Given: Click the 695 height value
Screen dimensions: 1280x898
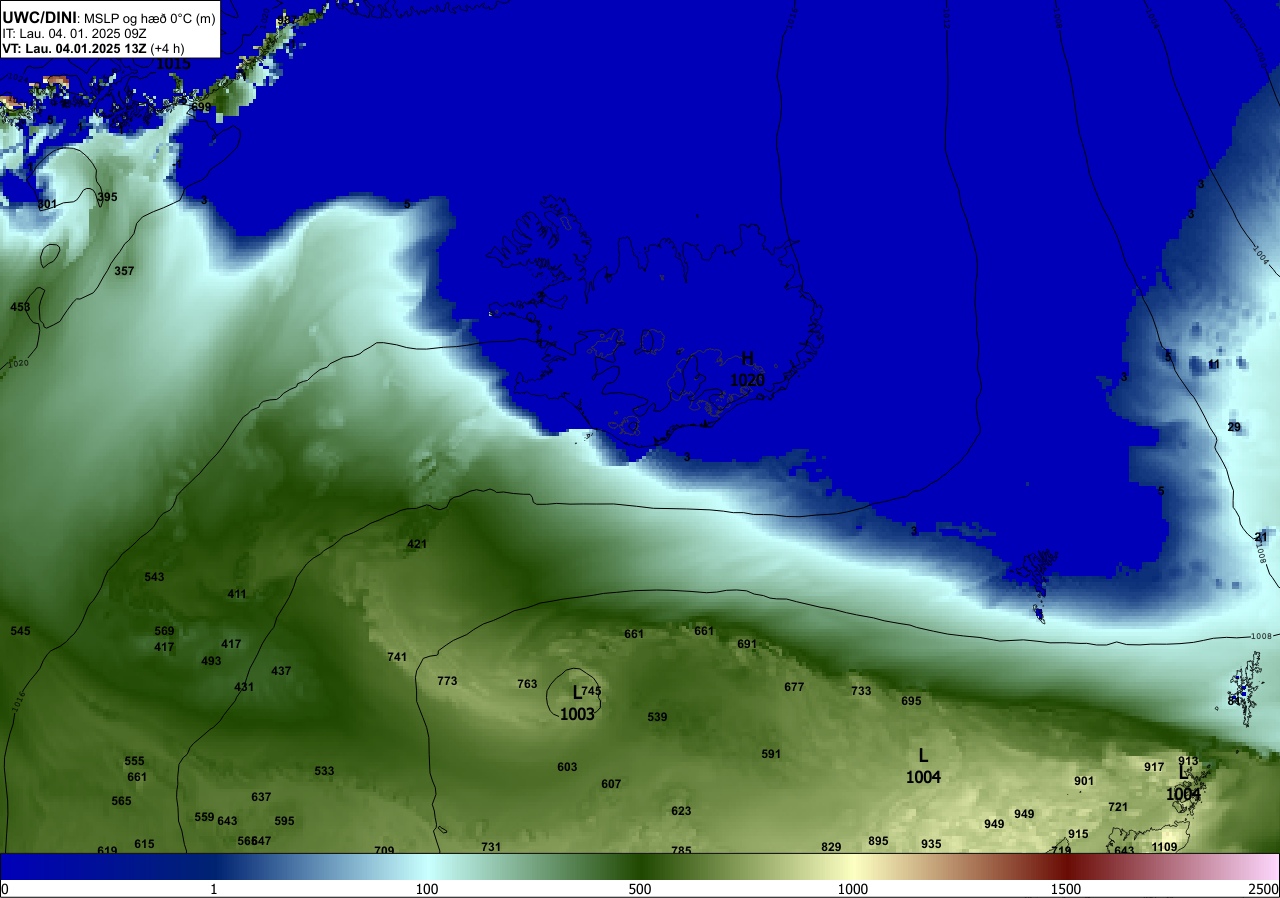Looking at the screenshot, I should [x=911, y=701].
